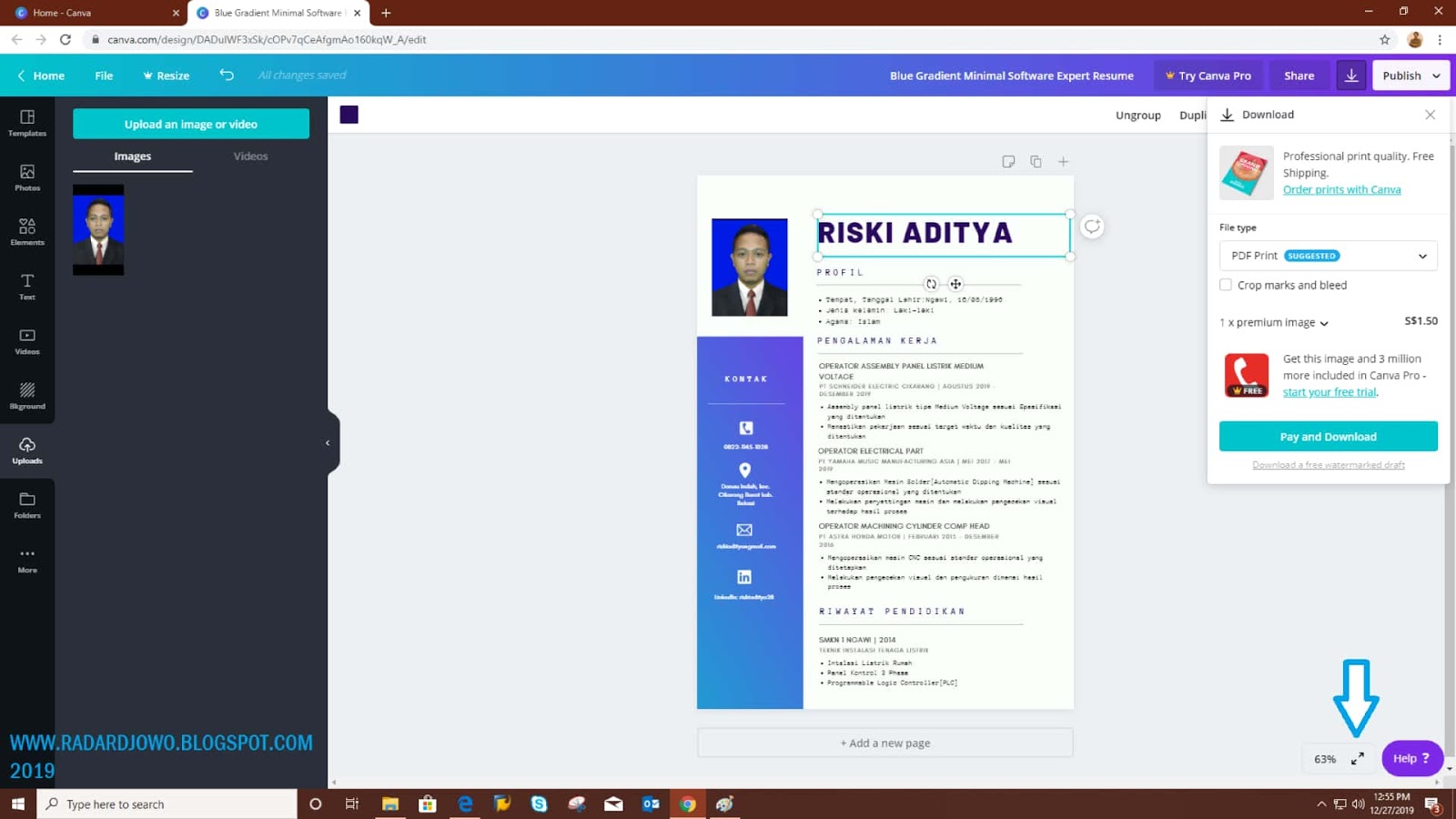This screenshot has width=1456, height=819.
Task: Click the page notes icon above canvas
Action: coord(1008,162)
